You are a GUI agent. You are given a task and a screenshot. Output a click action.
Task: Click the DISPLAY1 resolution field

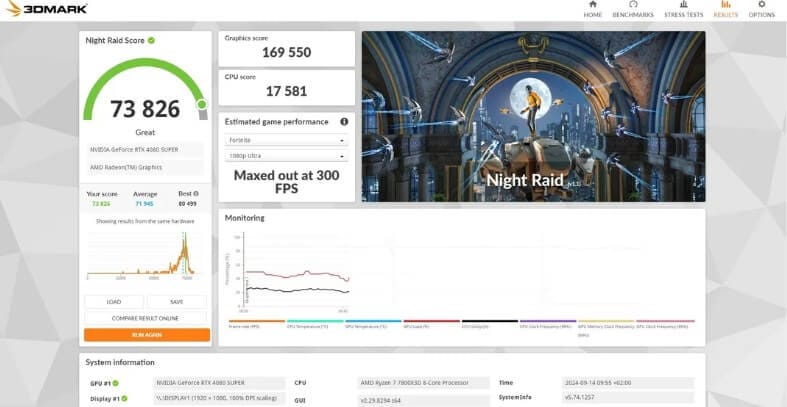tap(219, 398)
